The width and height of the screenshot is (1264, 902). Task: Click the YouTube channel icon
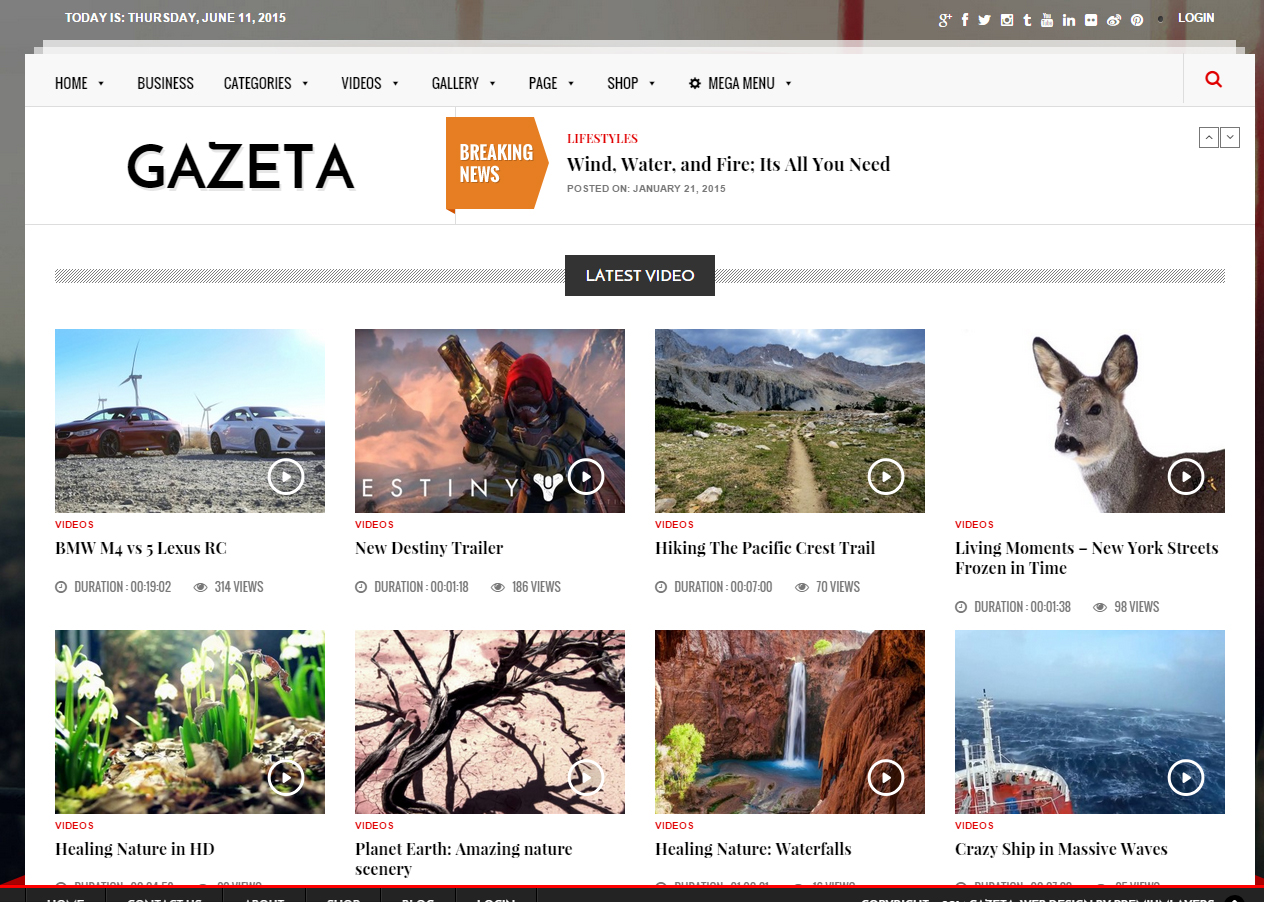[1047, 19]
